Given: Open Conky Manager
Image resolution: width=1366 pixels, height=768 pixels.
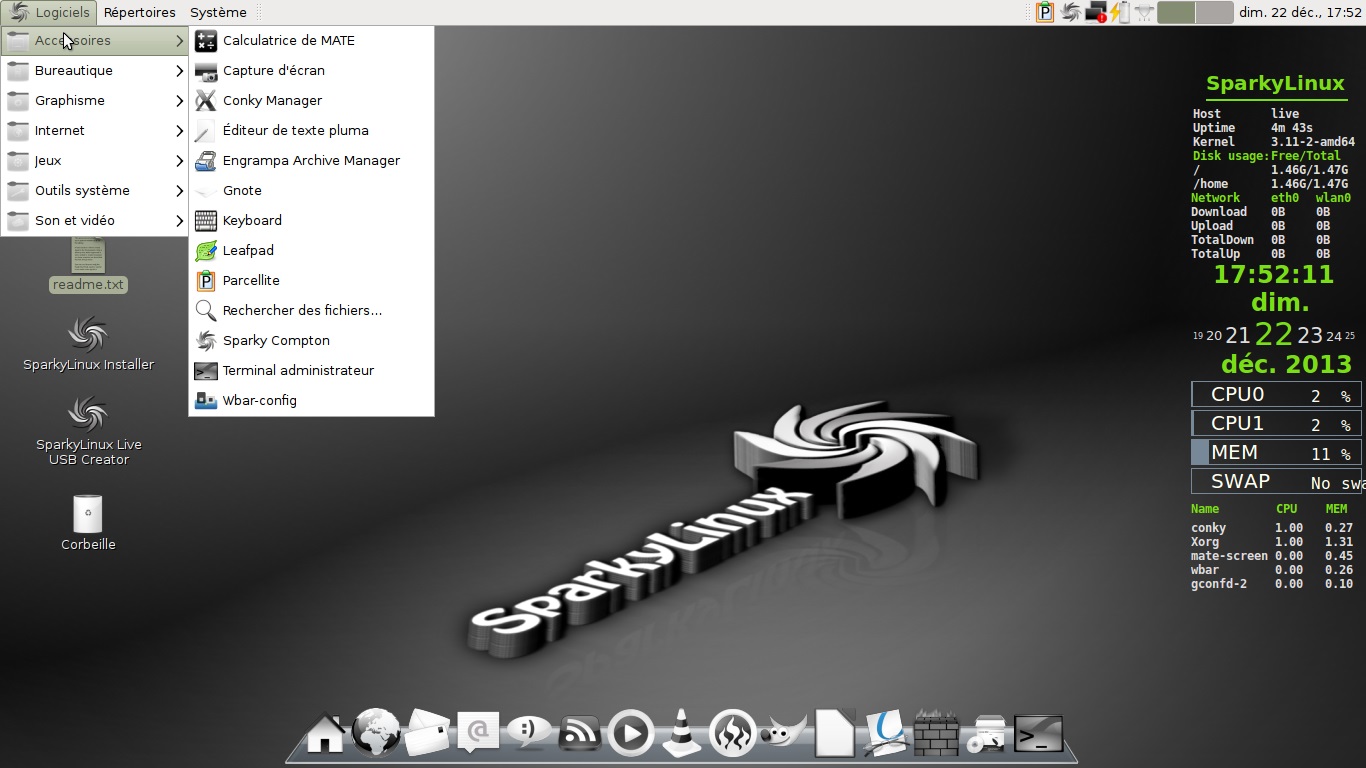Looking at the screenshot, I should coord(311,101).
